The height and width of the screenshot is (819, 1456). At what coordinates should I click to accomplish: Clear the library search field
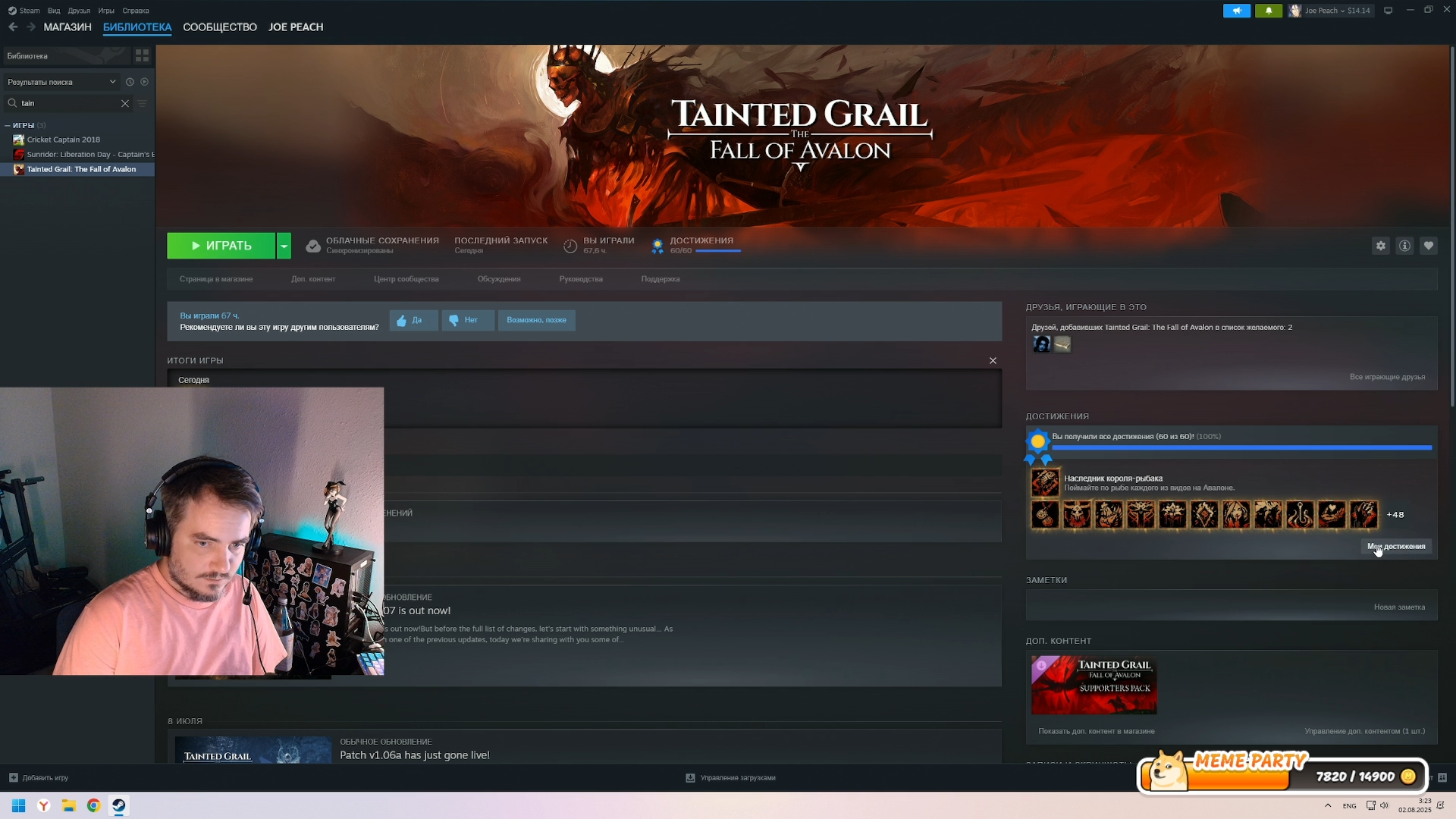(125, 103)
